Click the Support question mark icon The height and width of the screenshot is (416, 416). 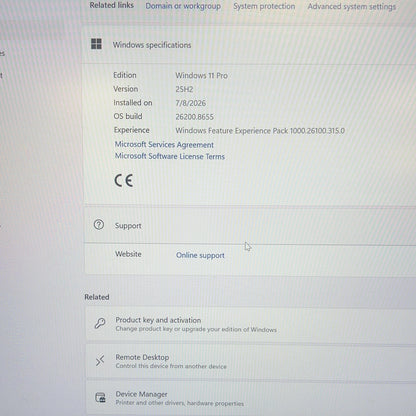point(99,225)
